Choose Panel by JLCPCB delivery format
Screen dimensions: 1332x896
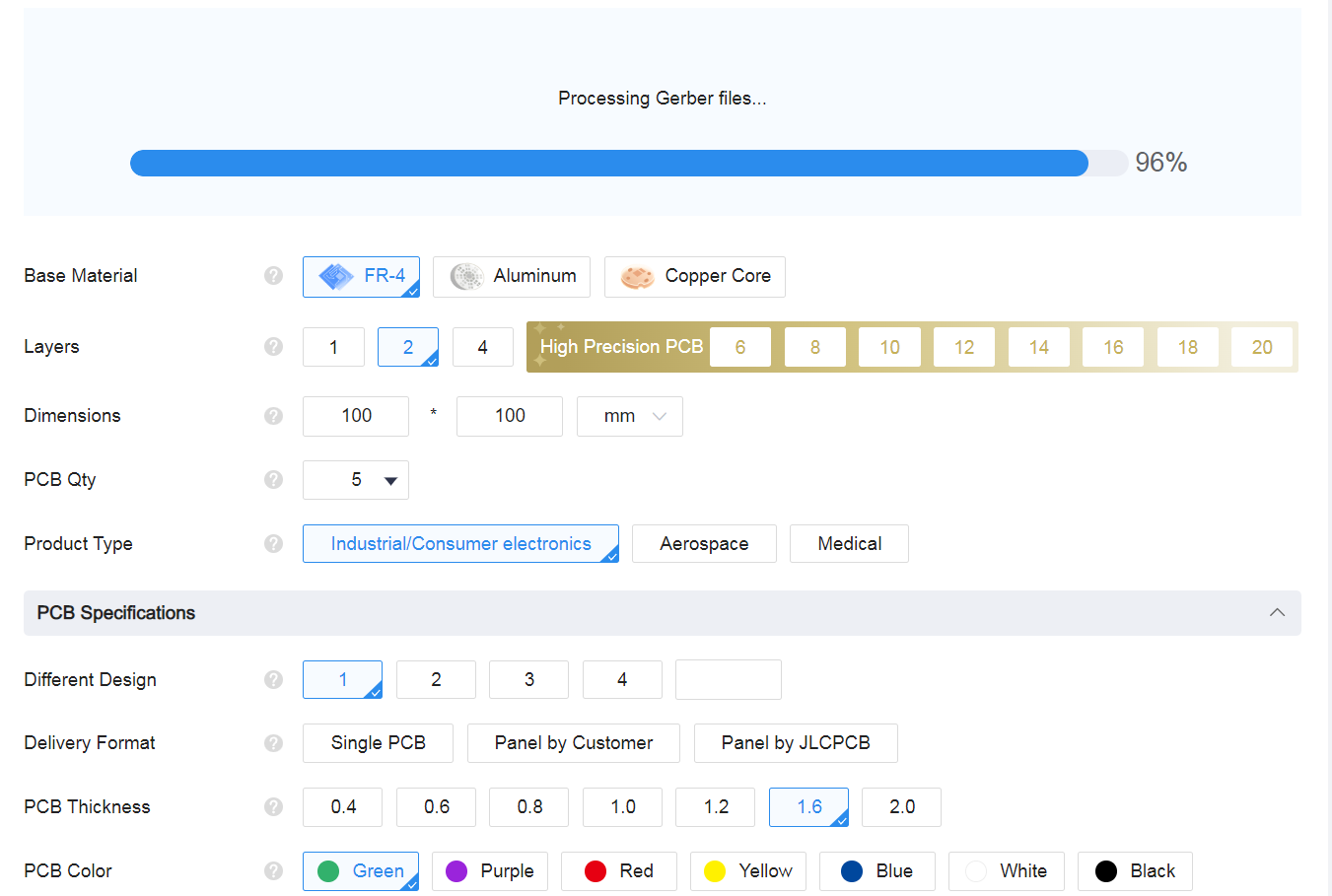796,743
